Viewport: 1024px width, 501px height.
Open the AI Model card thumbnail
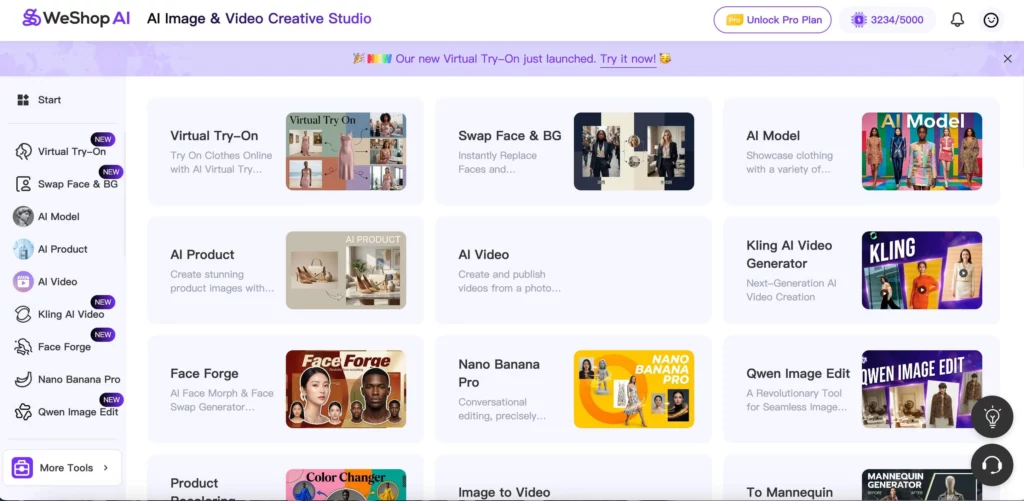(921, 151)
